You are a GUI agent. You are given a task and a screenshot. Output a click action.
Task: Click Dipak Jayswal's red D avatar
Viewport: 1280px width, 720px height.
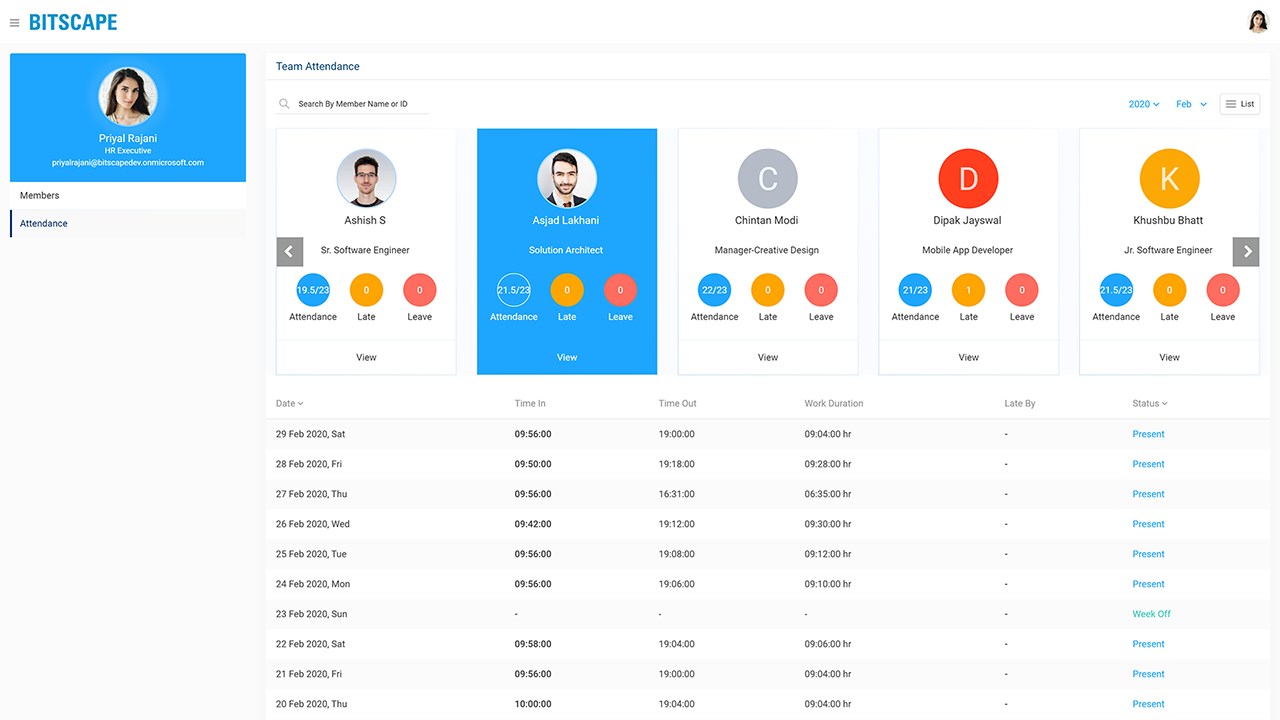968,179
